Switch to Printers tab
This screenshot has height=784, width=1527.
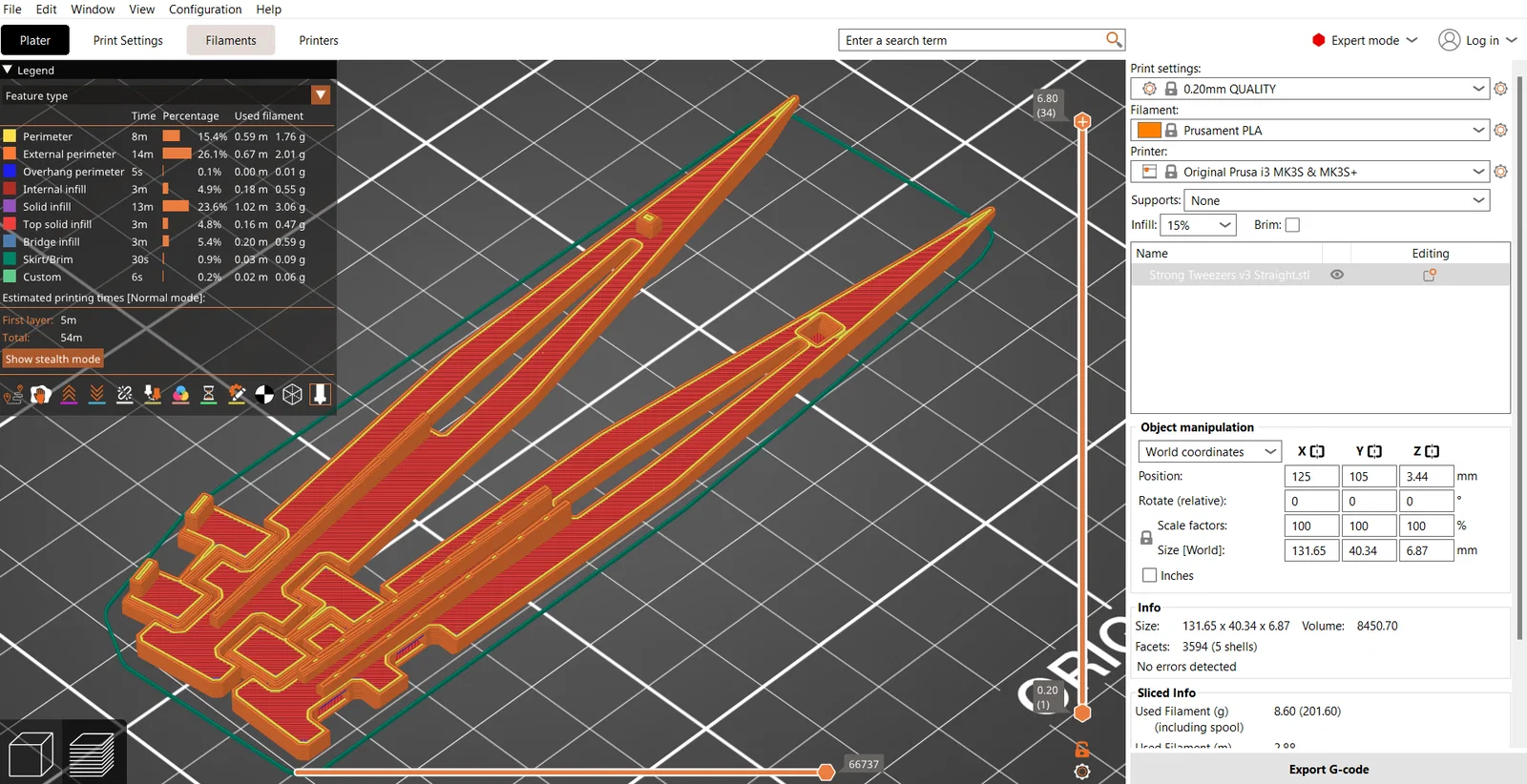point(319,40)
